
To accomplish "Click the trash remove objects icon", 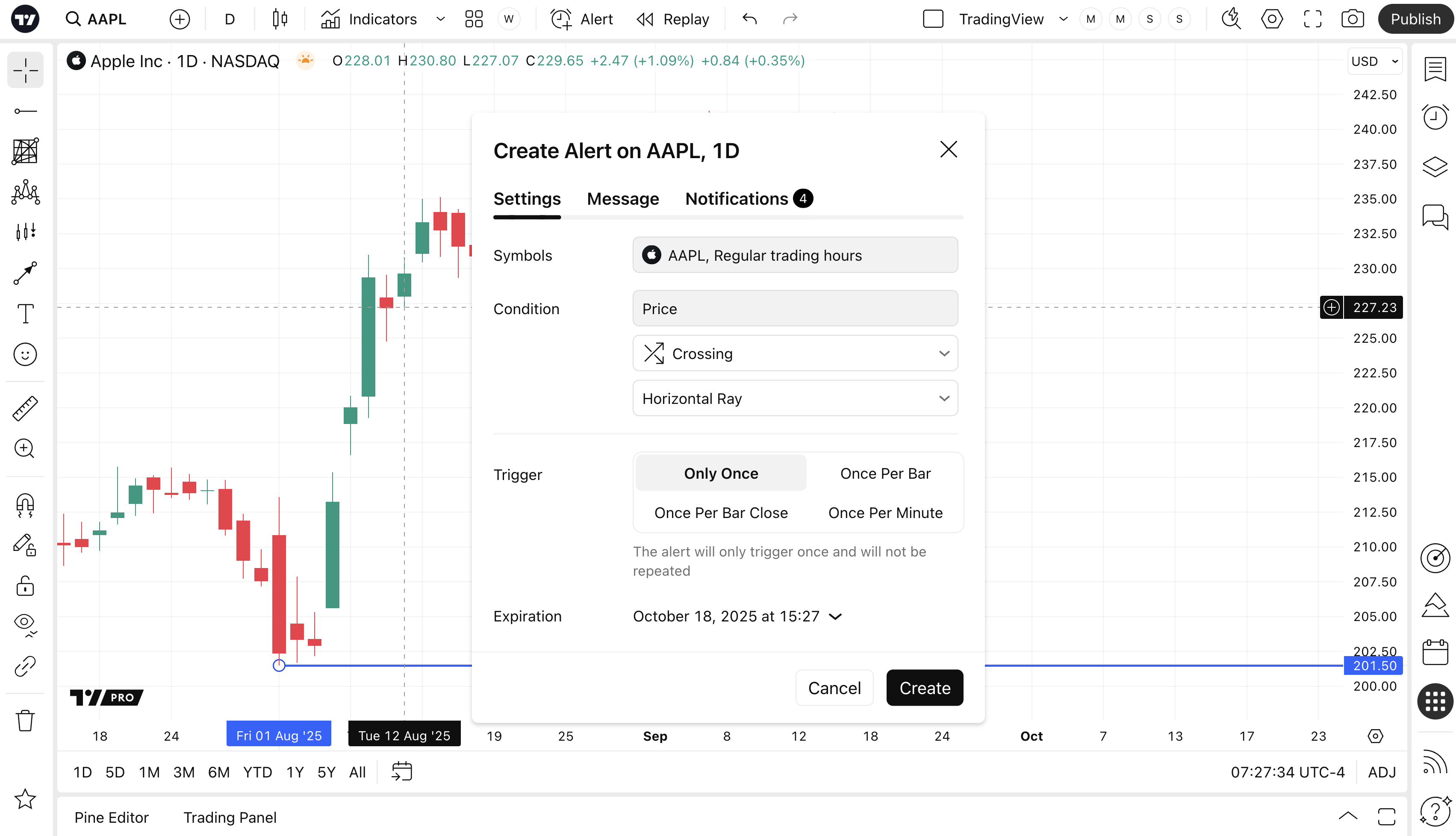I will [x=25, y=721].
